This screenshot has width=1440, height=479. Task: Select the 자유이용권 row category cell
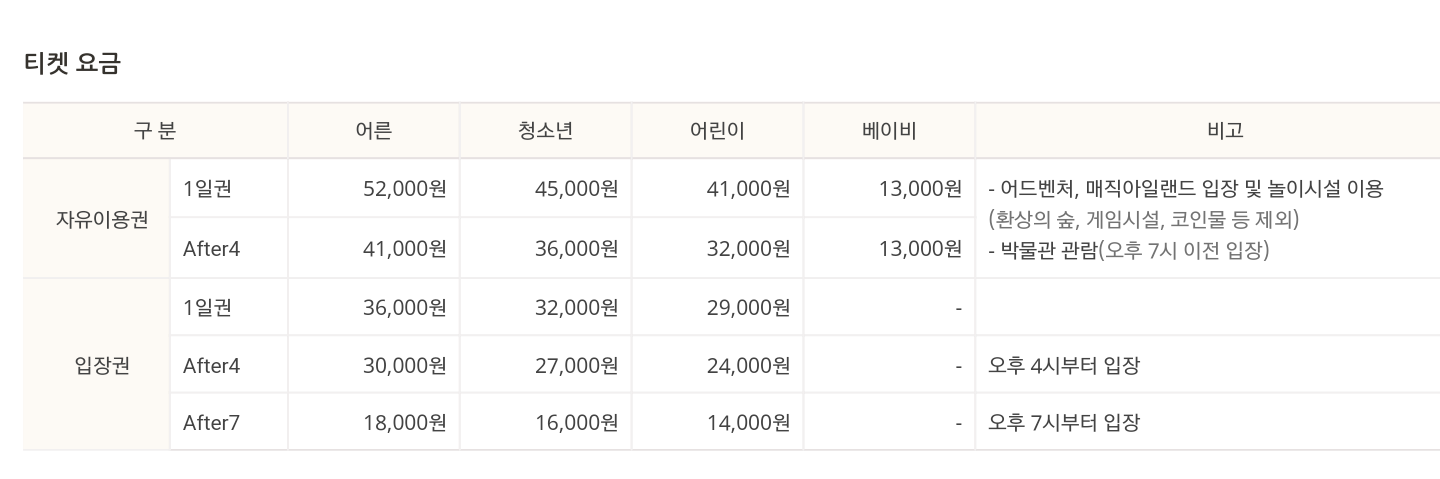(102, 219)
